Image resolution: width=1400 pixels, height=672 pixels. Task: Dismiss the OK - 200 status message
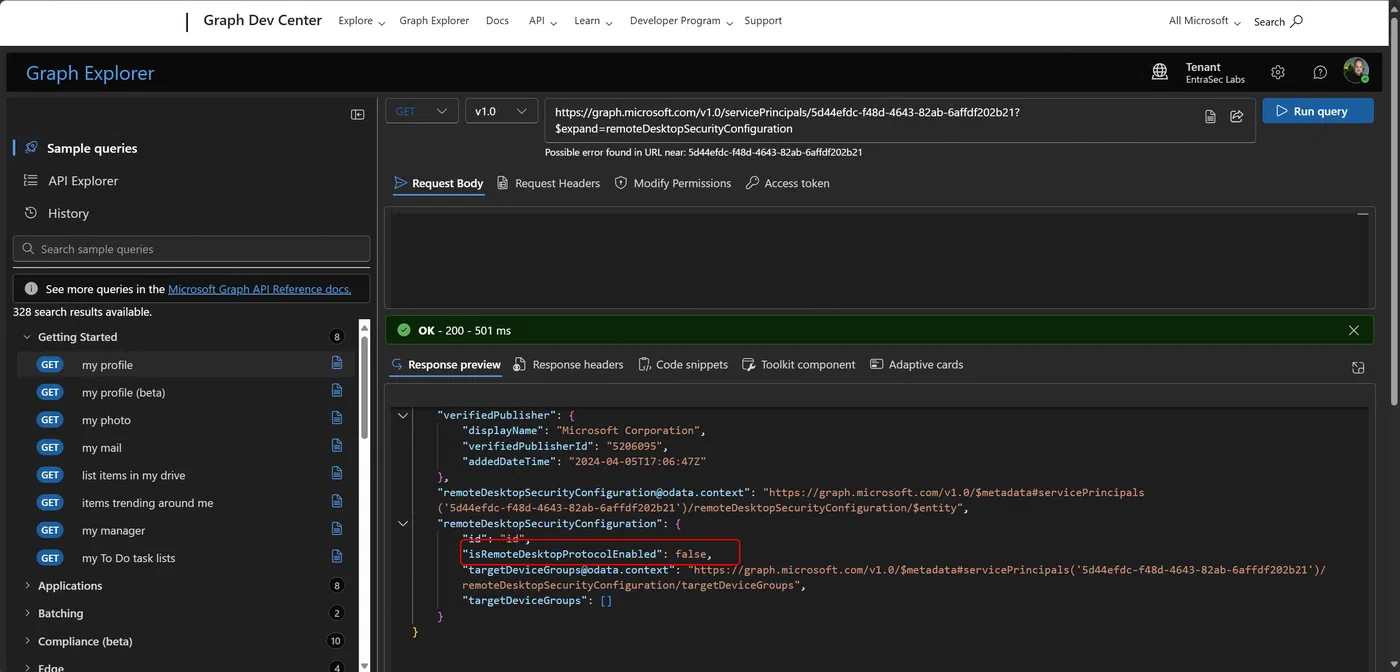pos(1354,330)
